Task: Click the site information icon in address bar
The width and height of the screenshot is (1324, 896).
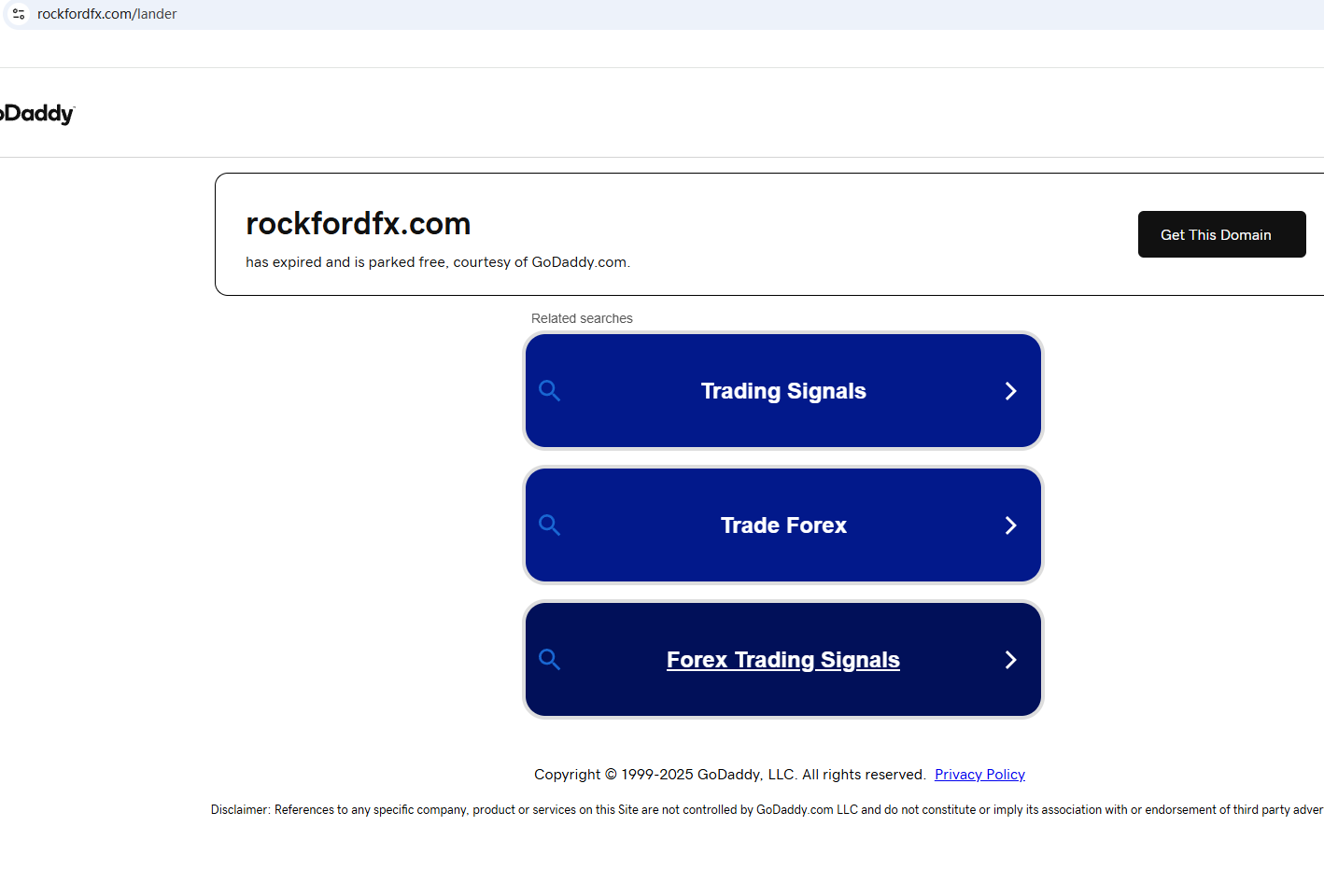Action: point(19,14)
